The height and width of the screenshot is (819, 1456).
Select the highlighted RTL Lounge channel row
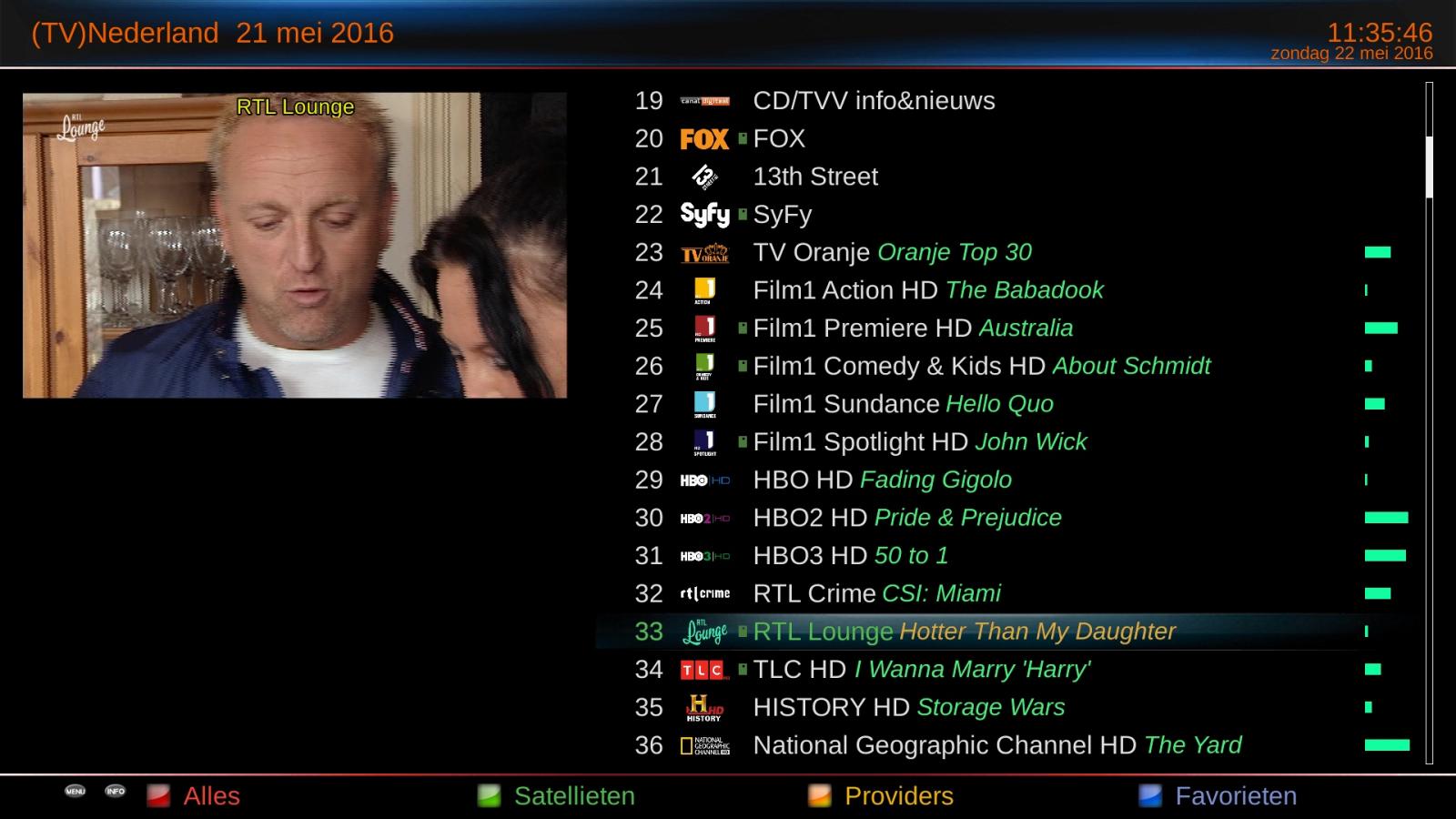1006,632
